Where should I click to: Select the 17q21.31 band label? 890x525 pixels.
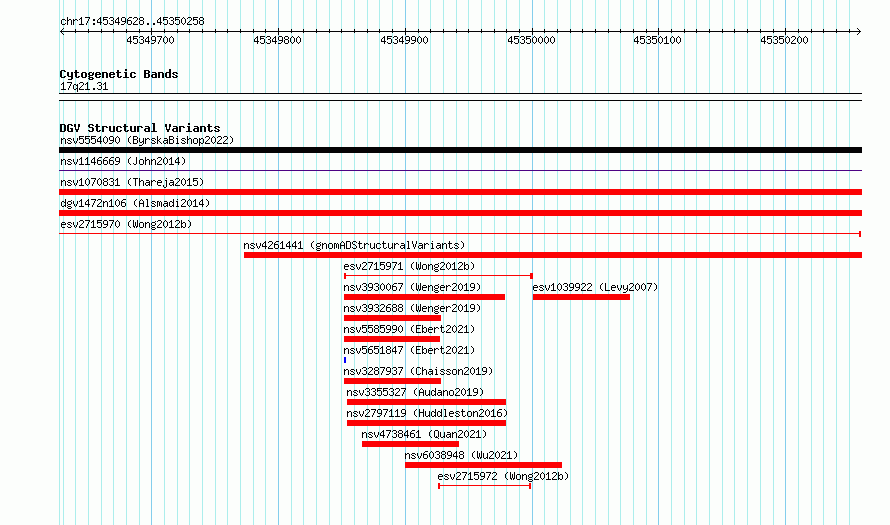tap(84, 87)
